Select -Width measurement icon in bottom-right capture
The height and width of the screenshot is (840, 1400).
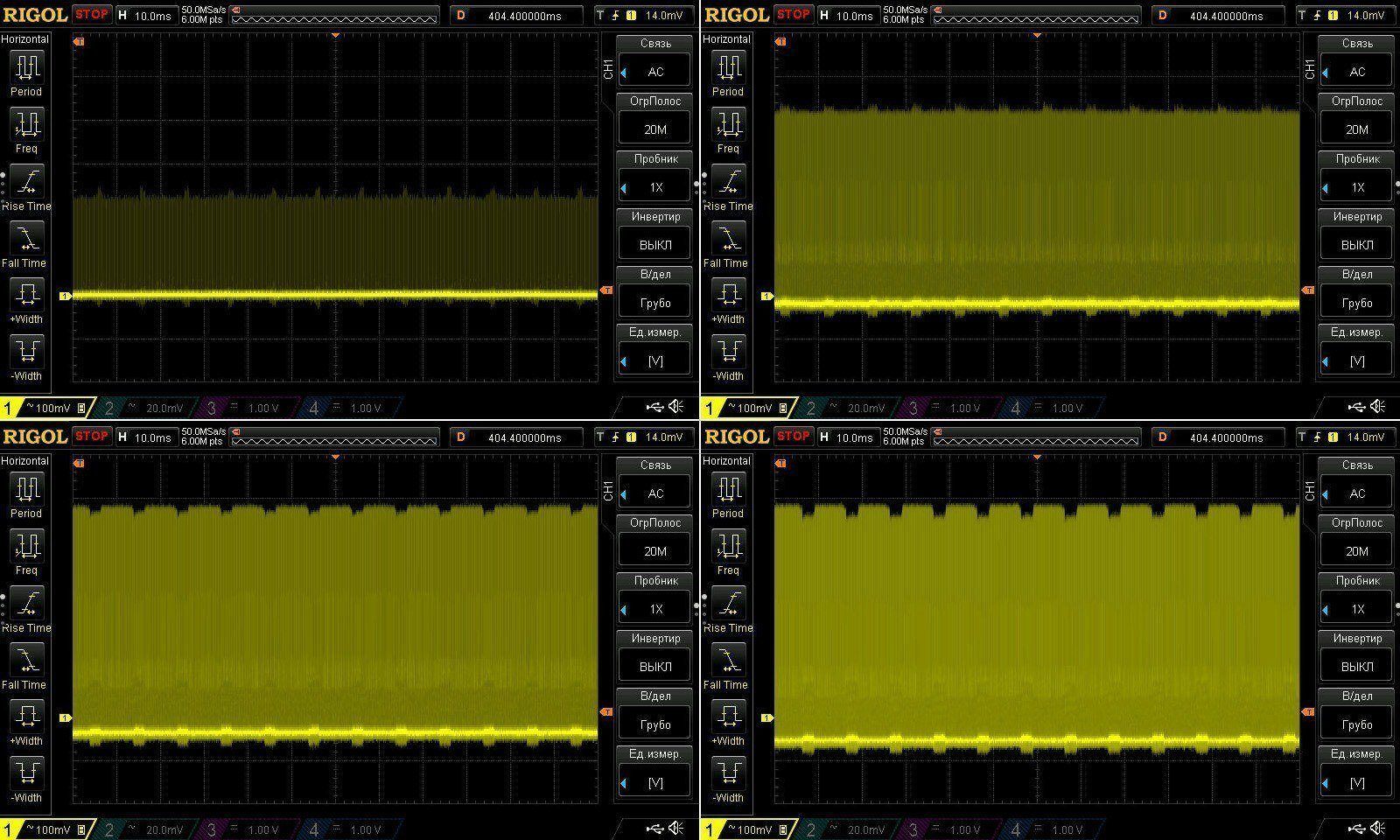[728, 773]
